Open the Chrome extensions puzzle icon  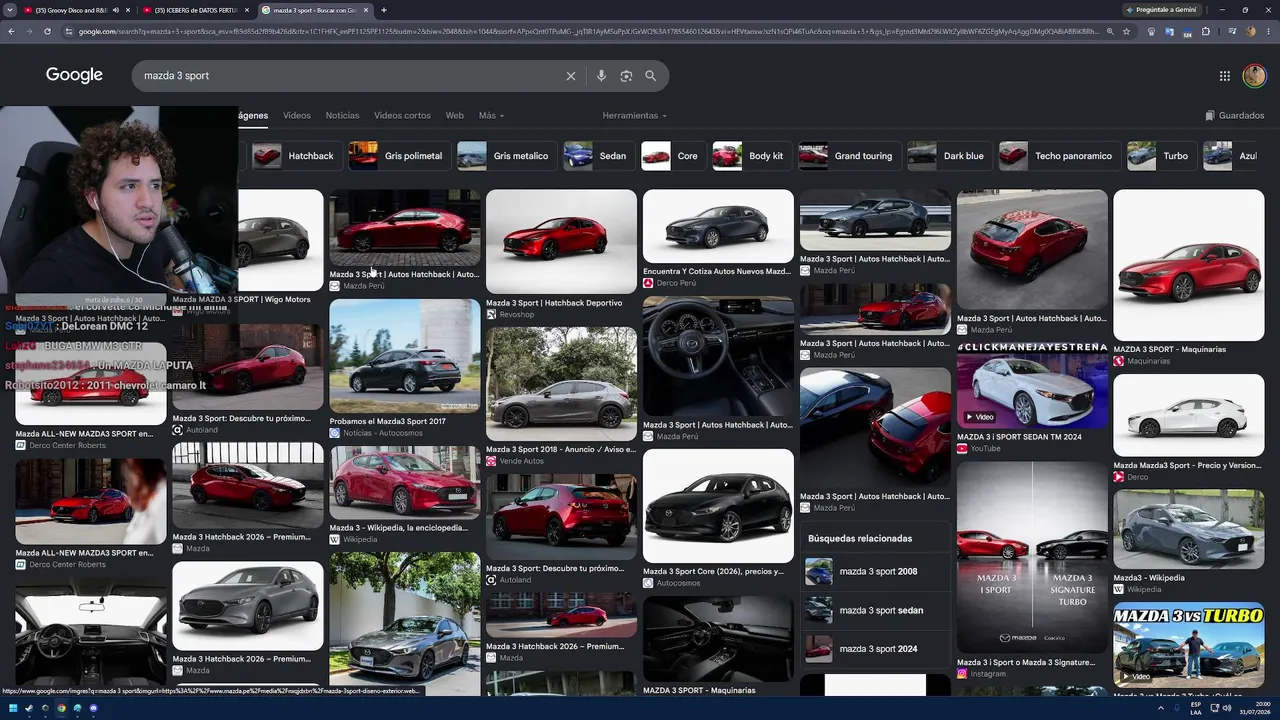point(1205,31)
